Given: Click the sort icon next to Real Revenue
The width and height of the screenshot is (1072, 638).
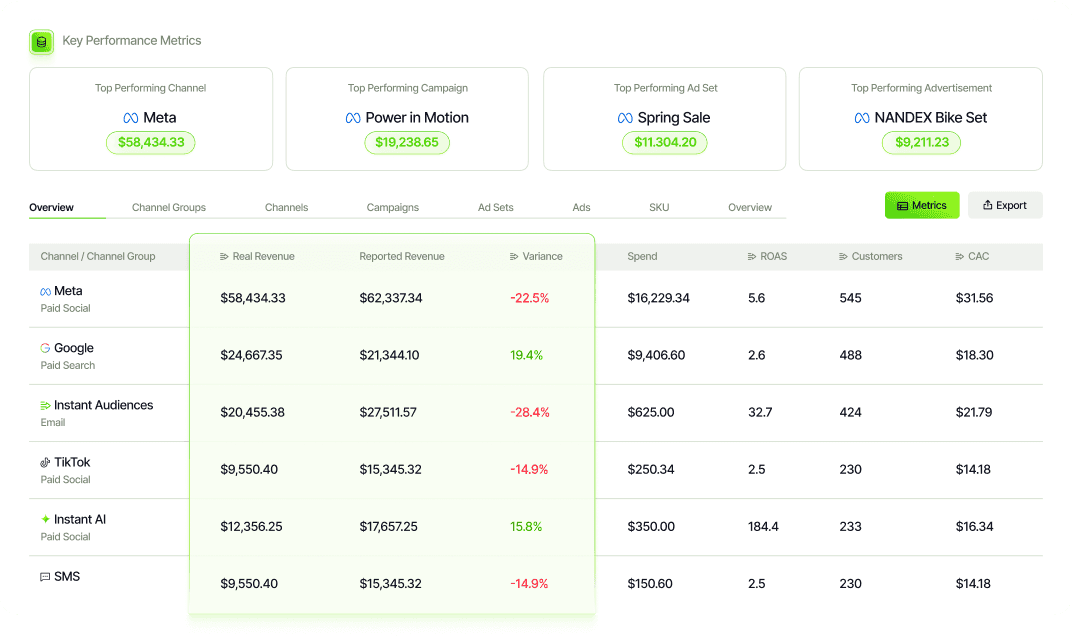Looking at the screenshot, I should (x=224, y=256).
